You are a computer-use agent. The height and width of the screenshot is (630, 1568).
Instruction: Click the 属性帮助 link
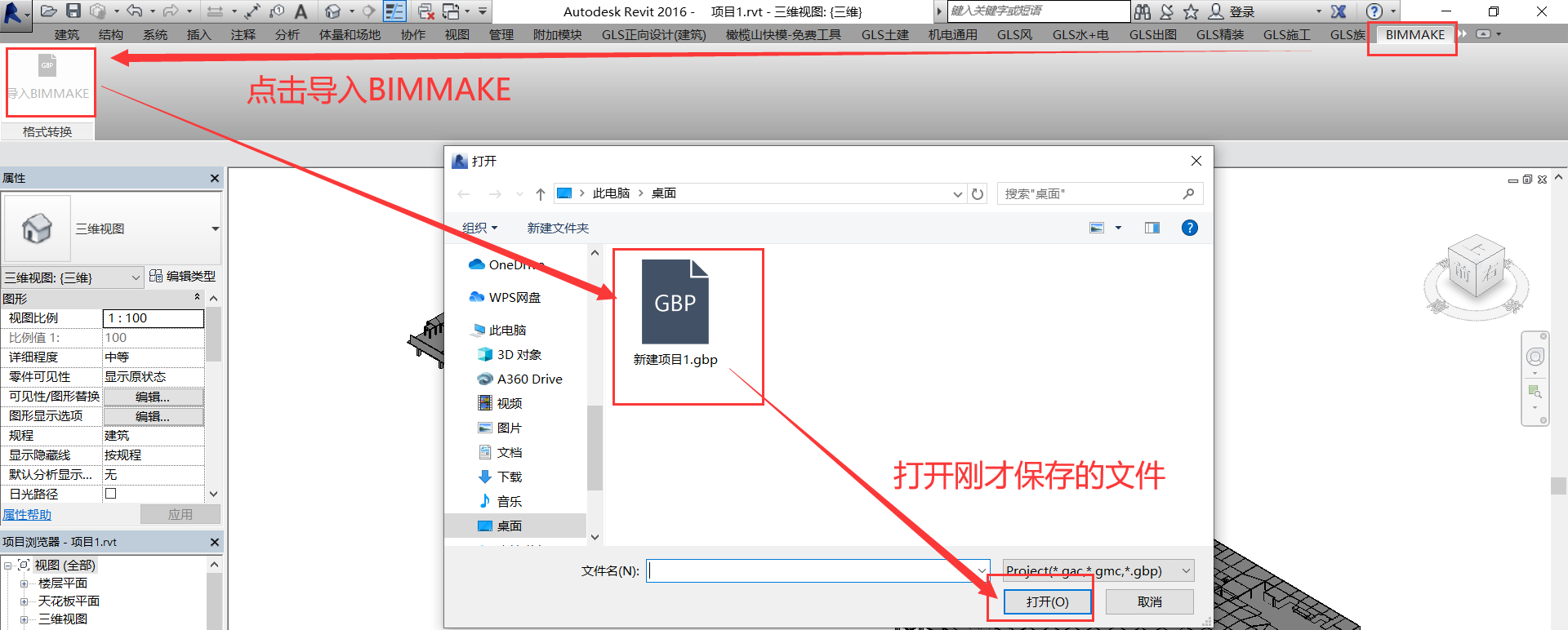(x=27, y=514)
